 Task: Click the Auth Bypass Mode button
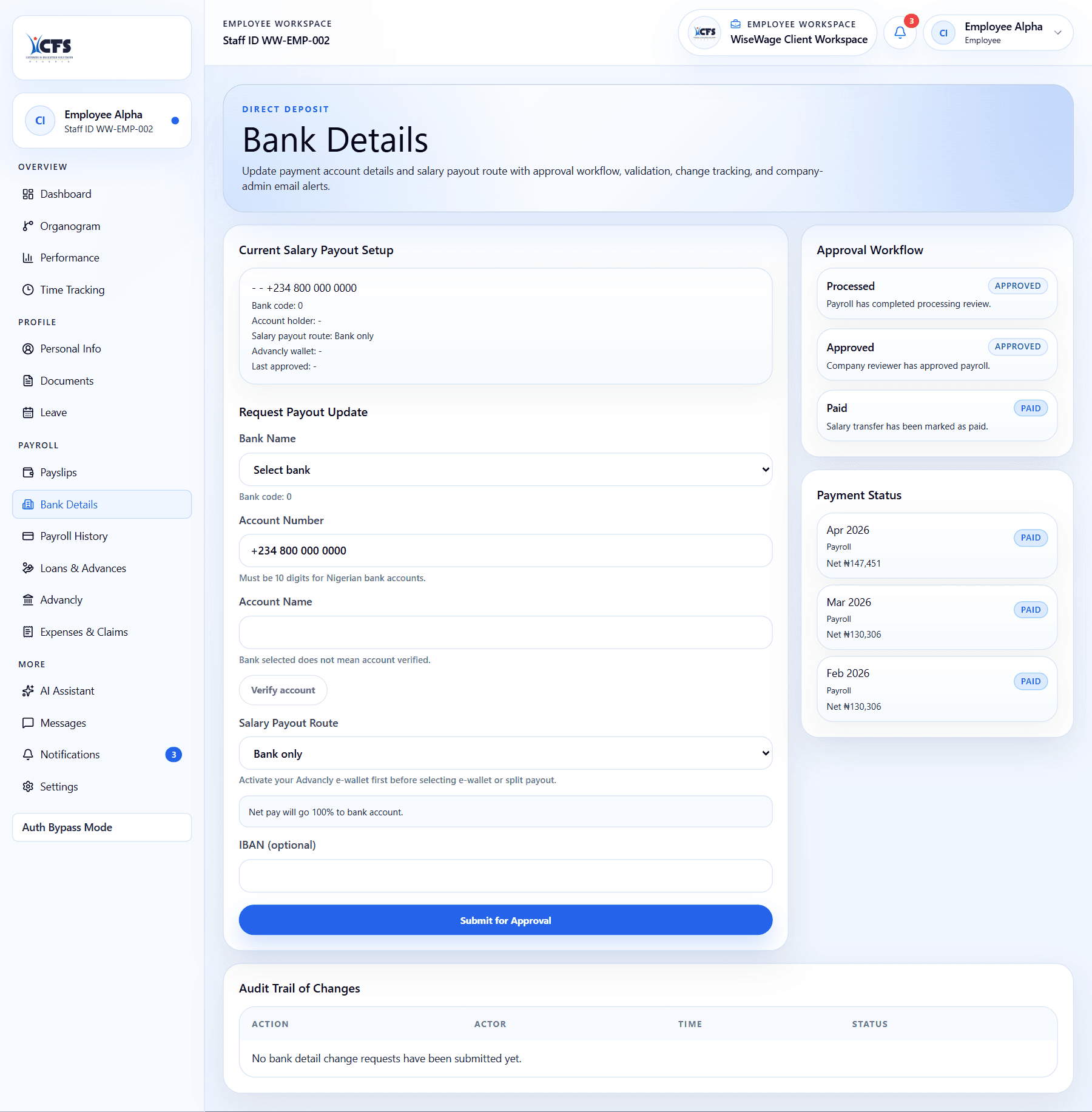[x=102, y=827]
